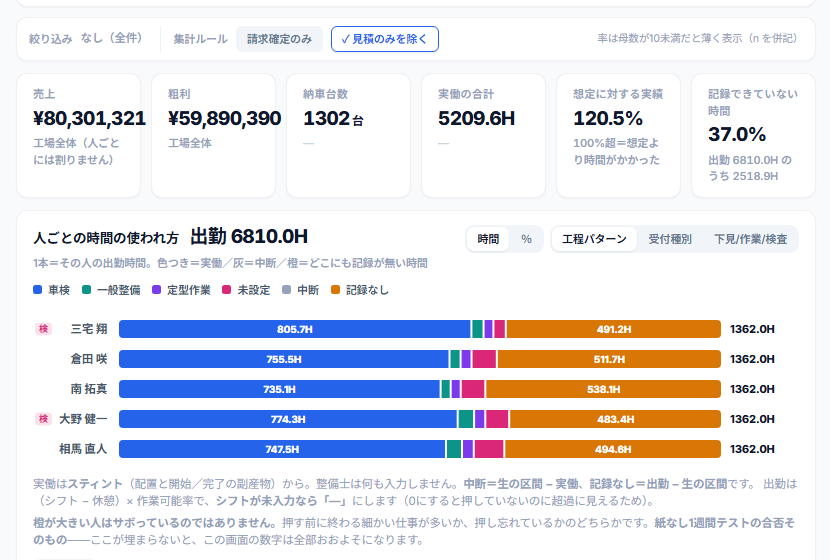The image size is (830, 560).
Task: Click the name 大野 健一
Action: [83, 419]
